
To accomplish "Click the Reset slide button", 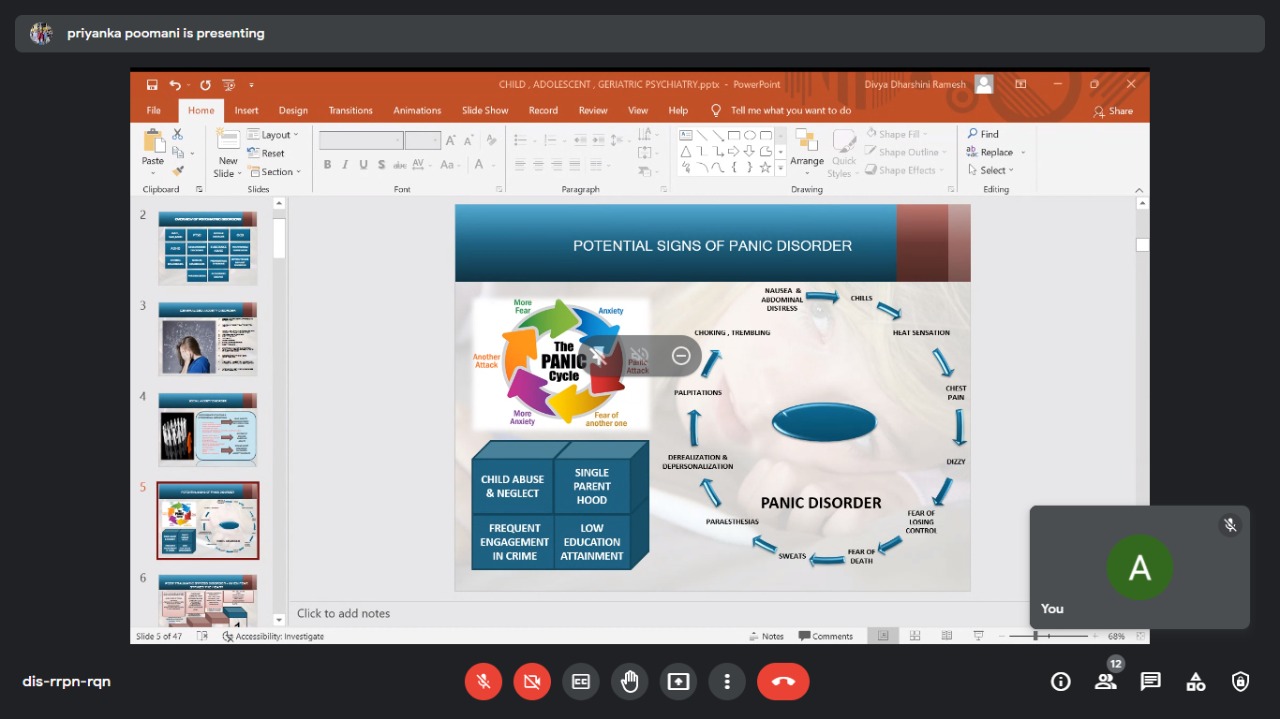I will pyautogui.click(x=267, y=153).
